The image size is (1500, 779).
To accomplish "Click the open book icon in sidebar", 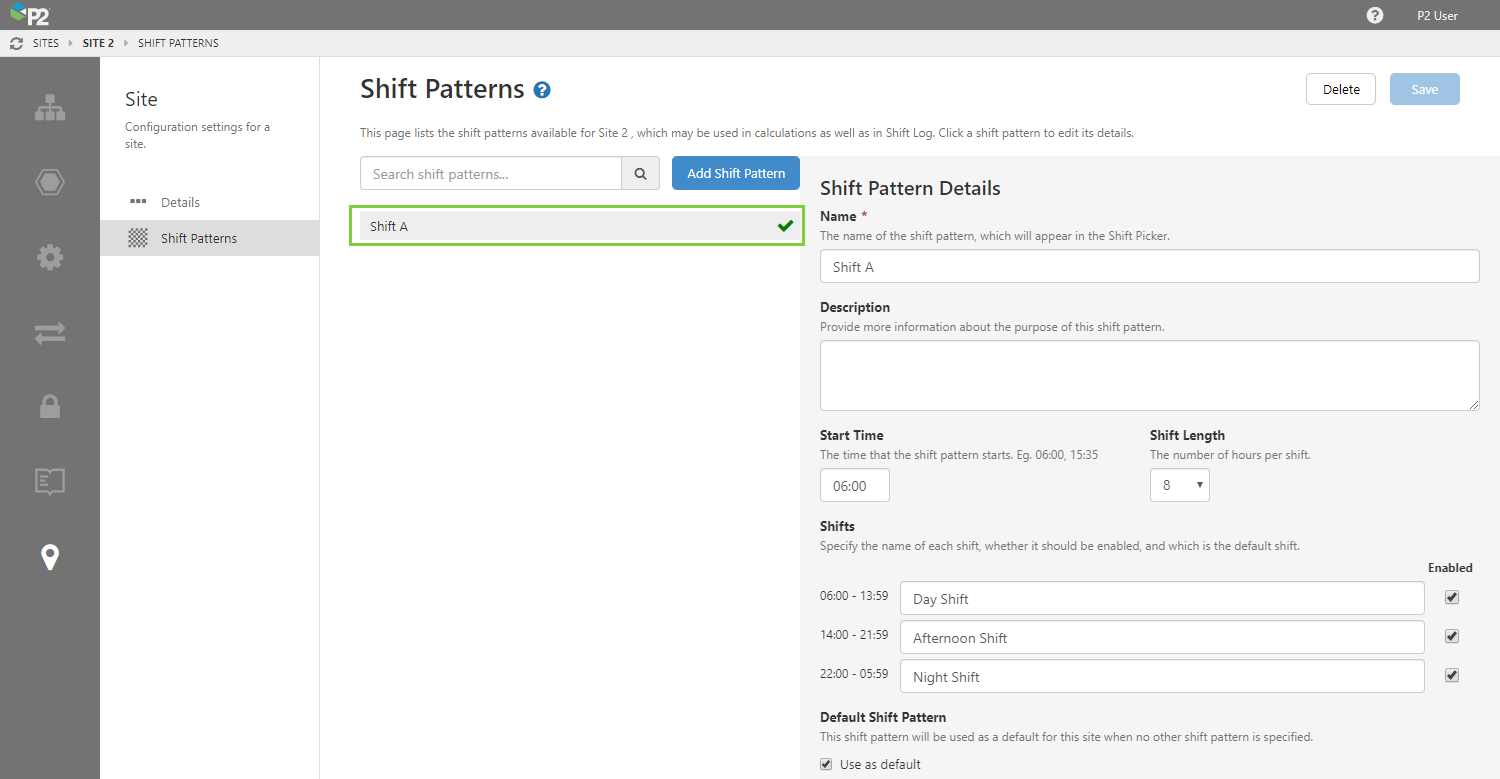I will tap(50, 481).
